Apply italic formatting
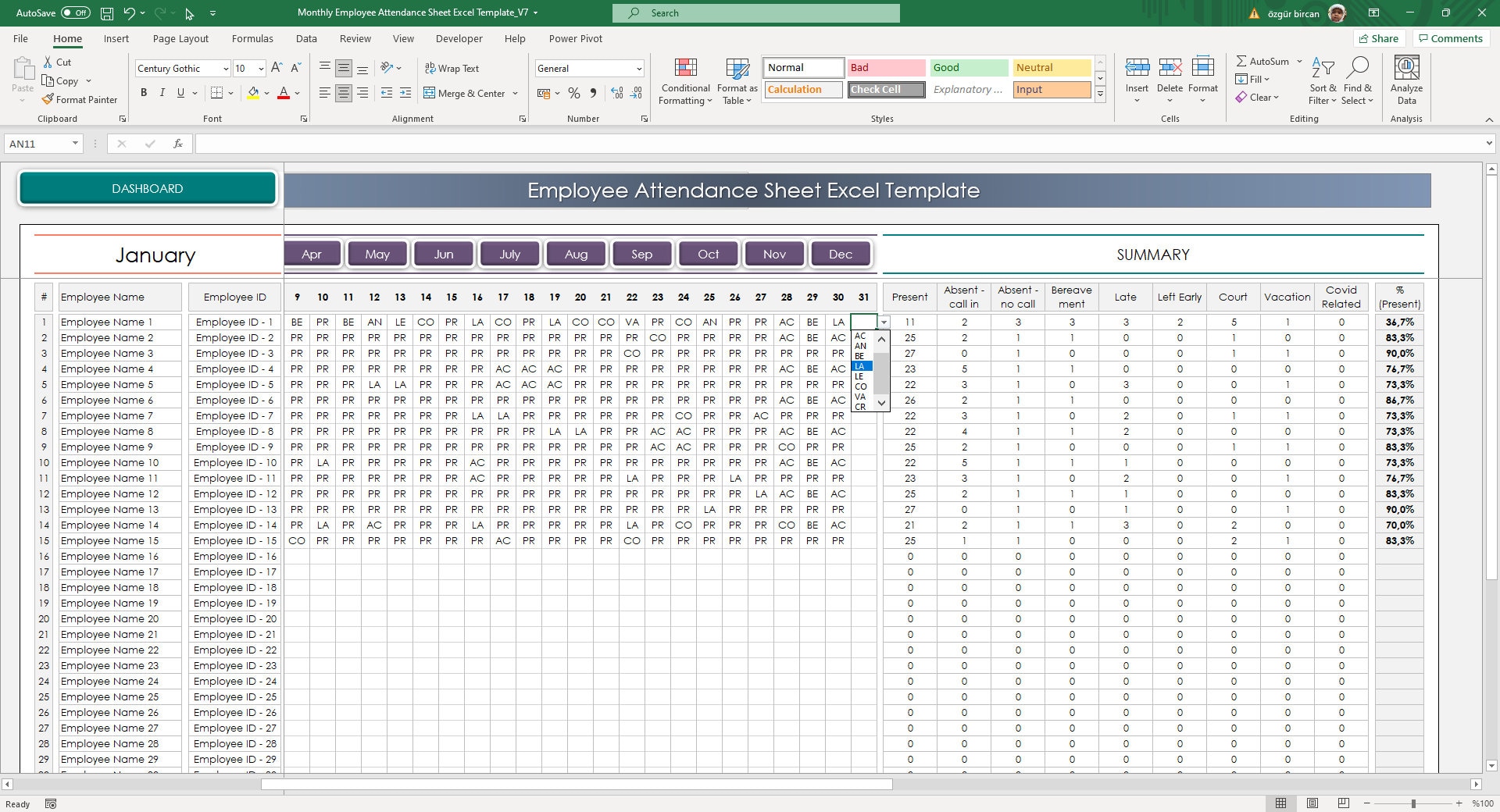This screenshot has width=1500, height=812. point(162,93)
